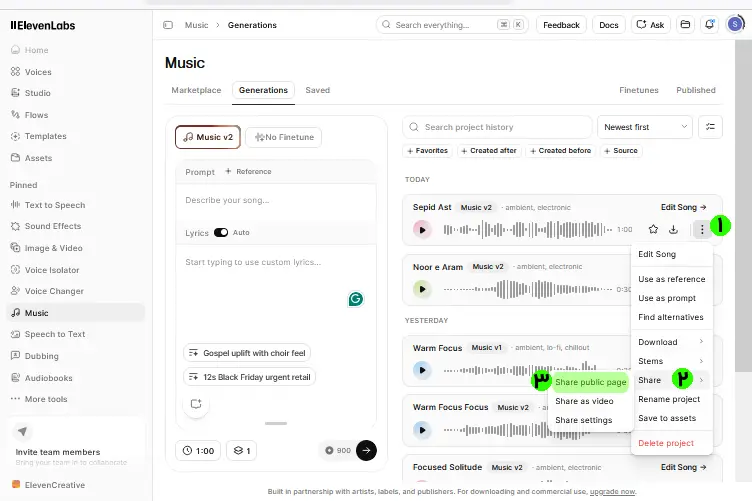Seek within Sepid Ast waveform

pos(528,230)
